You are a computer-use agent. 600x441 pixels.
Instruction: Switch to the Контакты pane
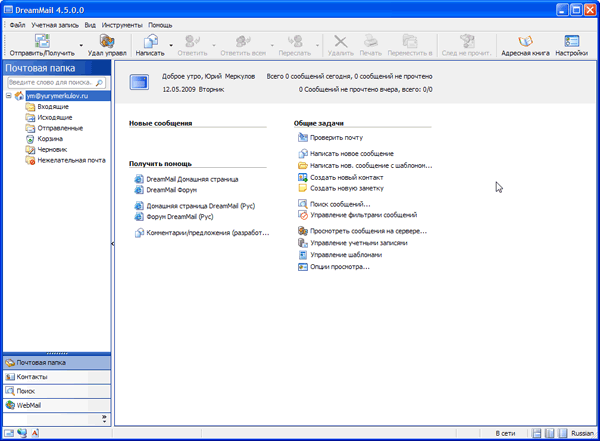[x=57, y=377]
